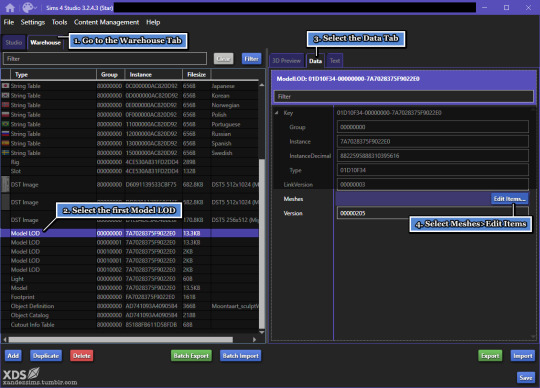Image resolution: width=540 pixels, height=388 pixels.
Task: Open the Help menu
Action: 153,22
